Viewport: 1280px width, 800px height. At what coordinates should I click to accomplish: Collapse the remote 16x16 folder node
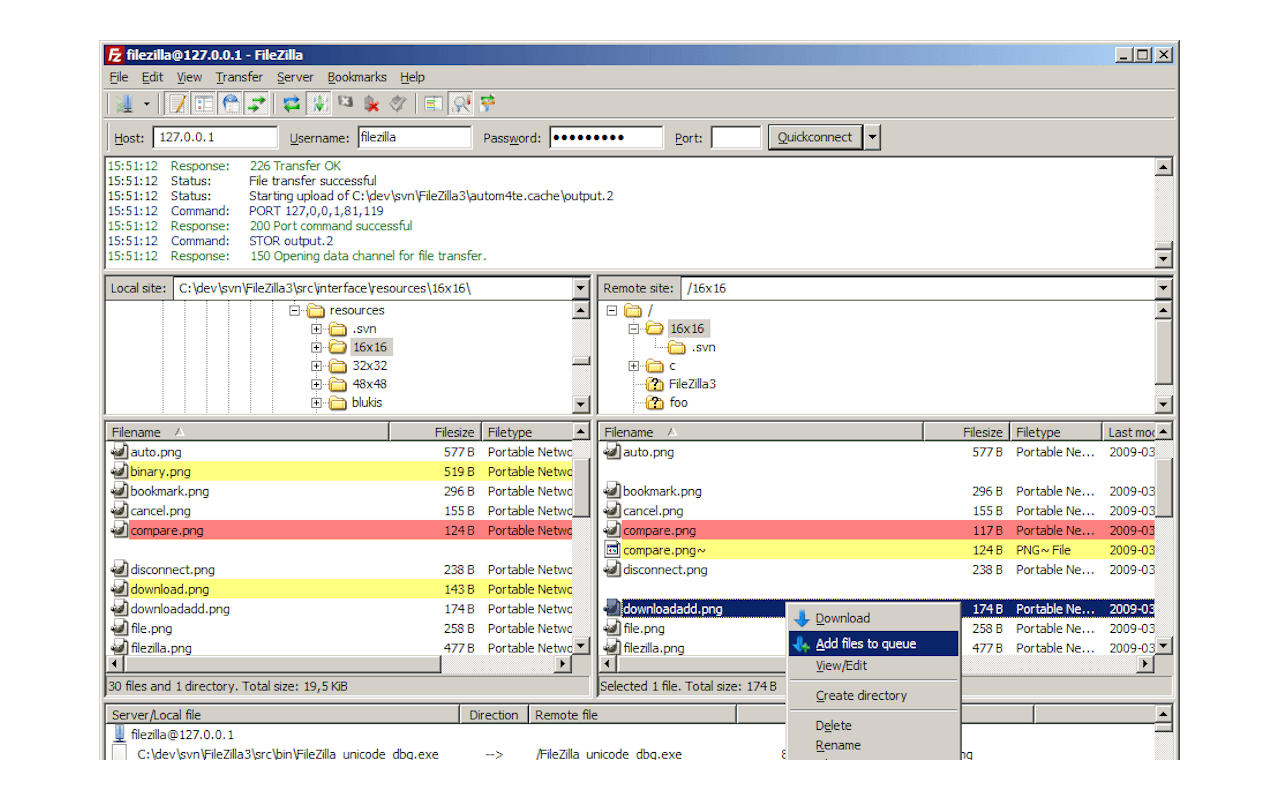[633, 329]
